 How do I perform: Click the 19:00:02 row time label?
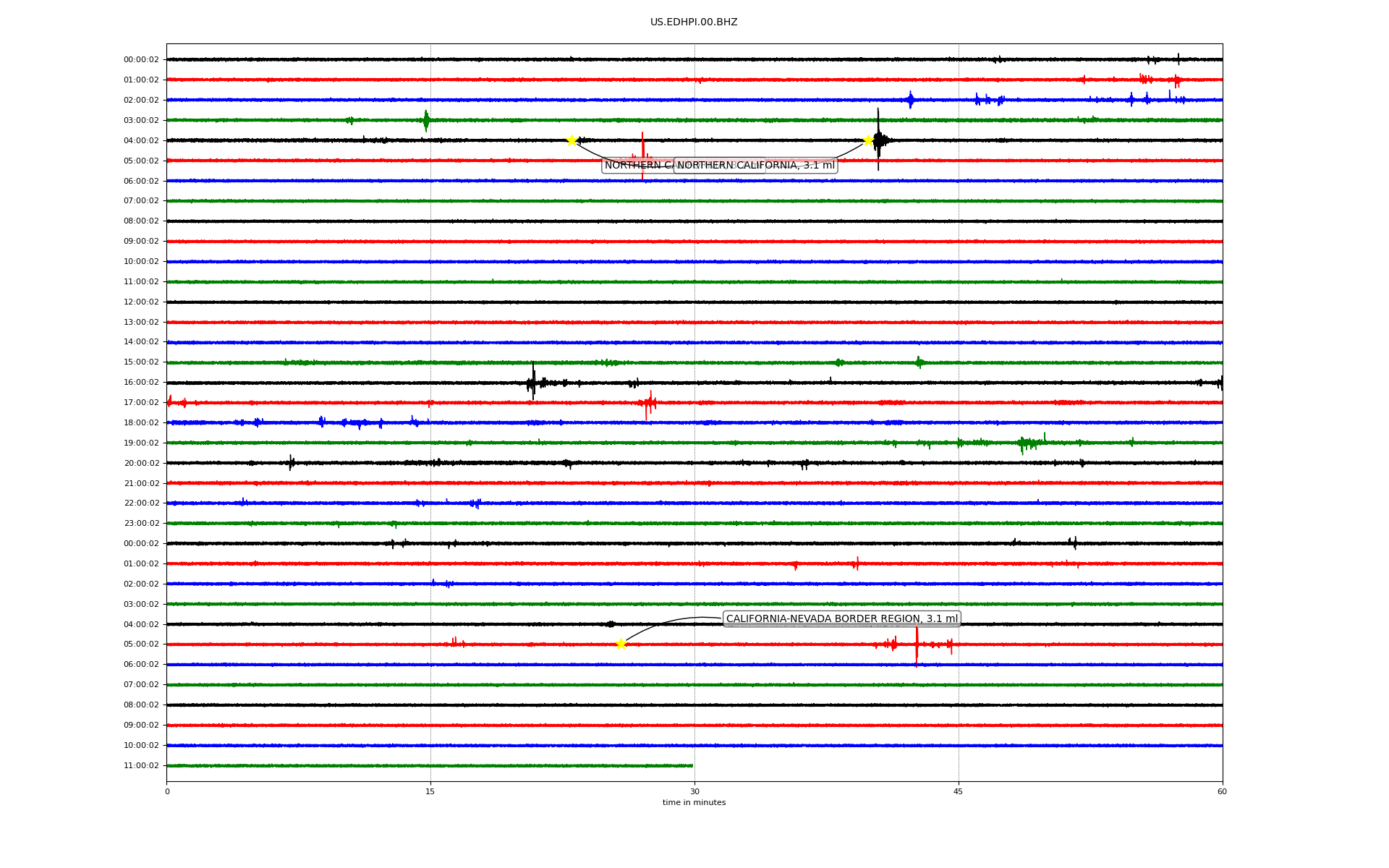[x=141, y=443]
